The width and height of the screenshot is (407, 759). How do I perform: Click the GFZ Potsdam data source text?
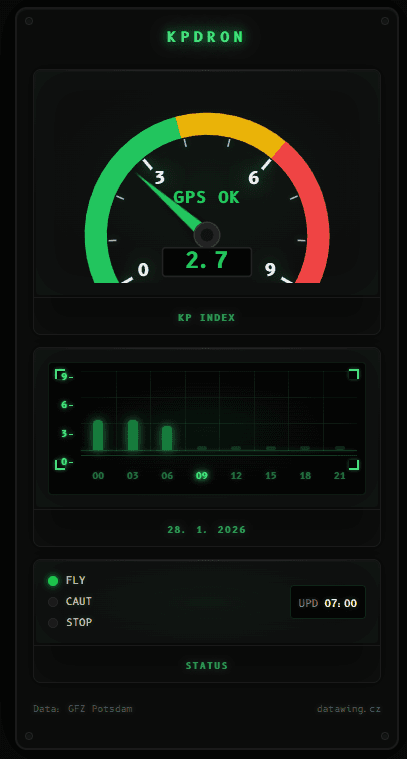[x=100, y=709]
